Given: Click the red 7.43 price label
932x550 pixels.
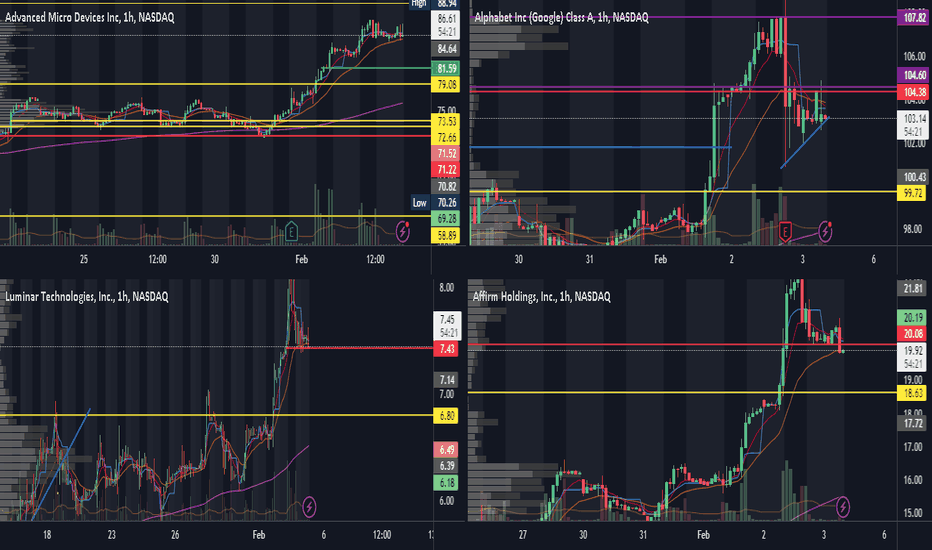Looking at the screenshot, I should click(446, 348).
